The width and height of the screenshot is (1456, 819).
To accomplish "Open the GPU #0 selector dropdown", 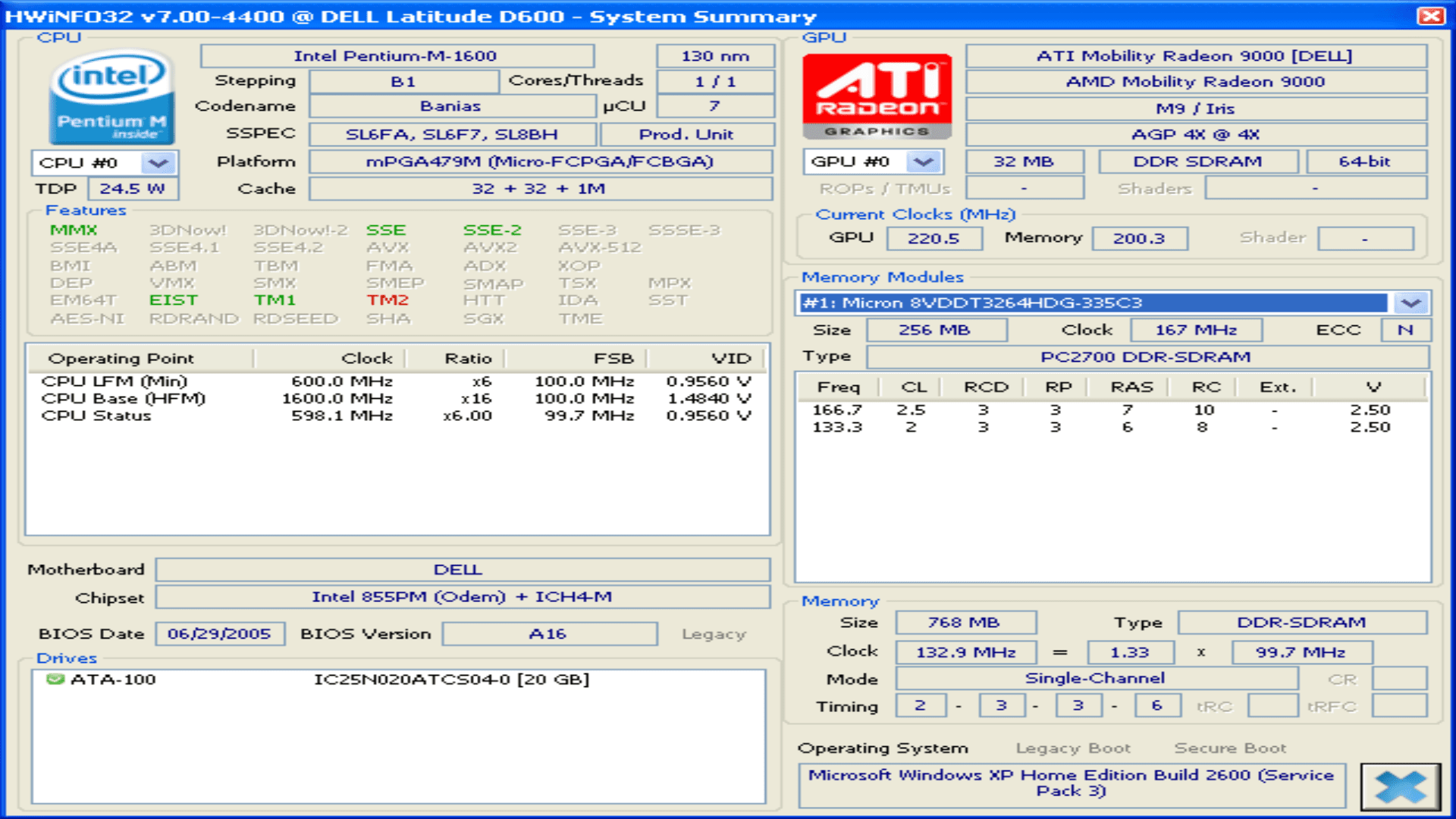I will (x=924, y=162).
